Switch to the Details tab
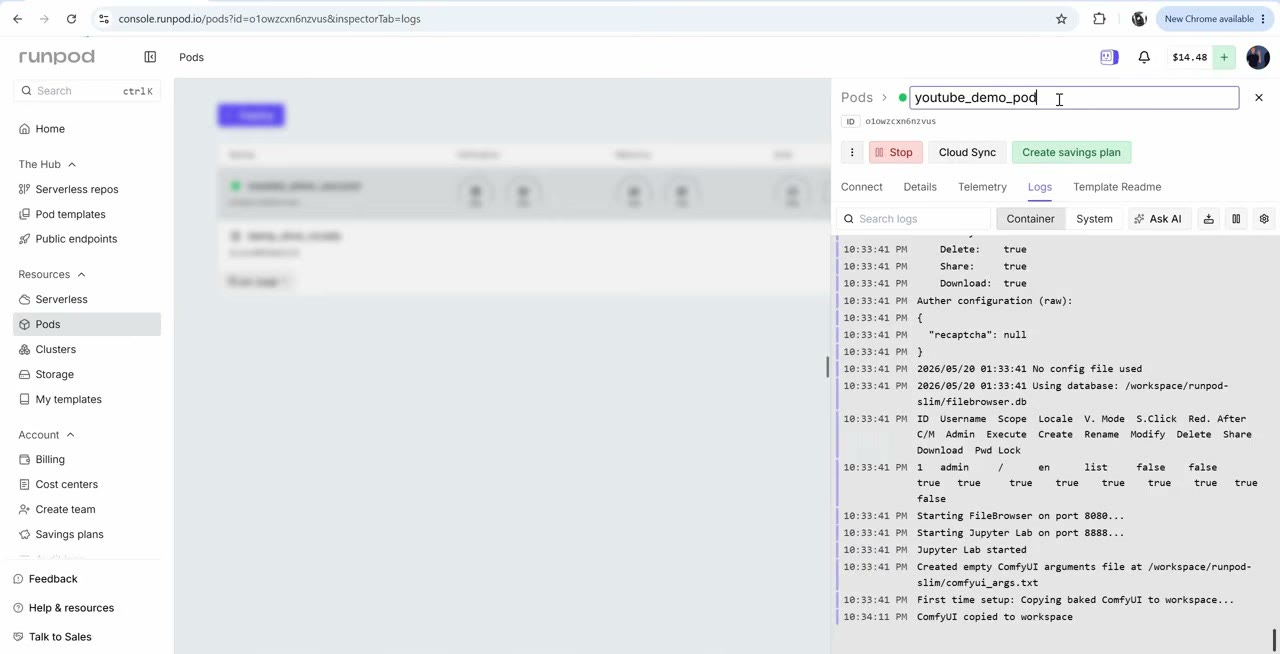This screenshot has width=1280, height=654. (x=920, y=187)
